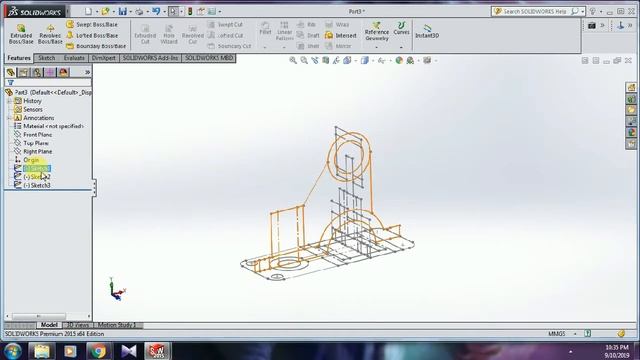The image size is (640, 360).
Task: Choose the Swept Boss/Base tool
Action: [92, 24]
